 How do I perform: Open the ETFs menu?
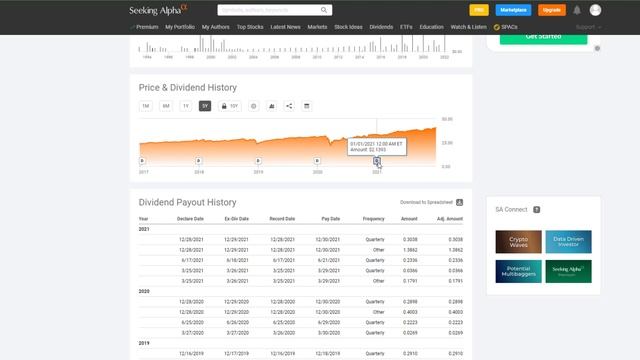click(x=406, y=27)
